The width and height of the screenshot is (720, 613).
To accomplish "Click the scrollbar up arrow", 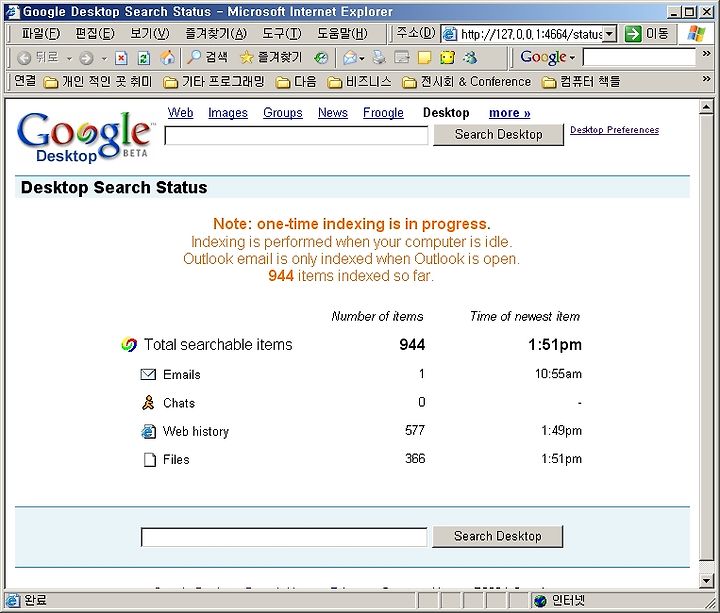I will click(x=706, y=107).
